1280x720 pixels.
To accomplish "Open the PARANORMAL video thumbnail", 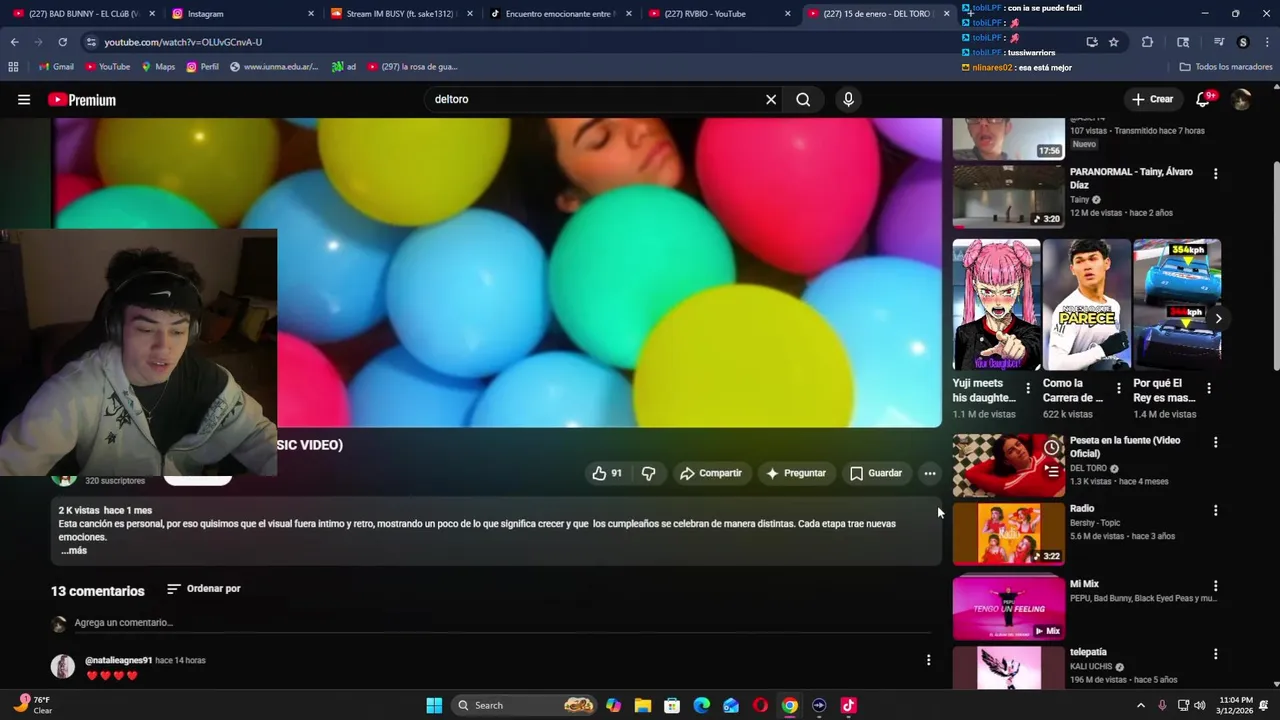I will 1008,196.
